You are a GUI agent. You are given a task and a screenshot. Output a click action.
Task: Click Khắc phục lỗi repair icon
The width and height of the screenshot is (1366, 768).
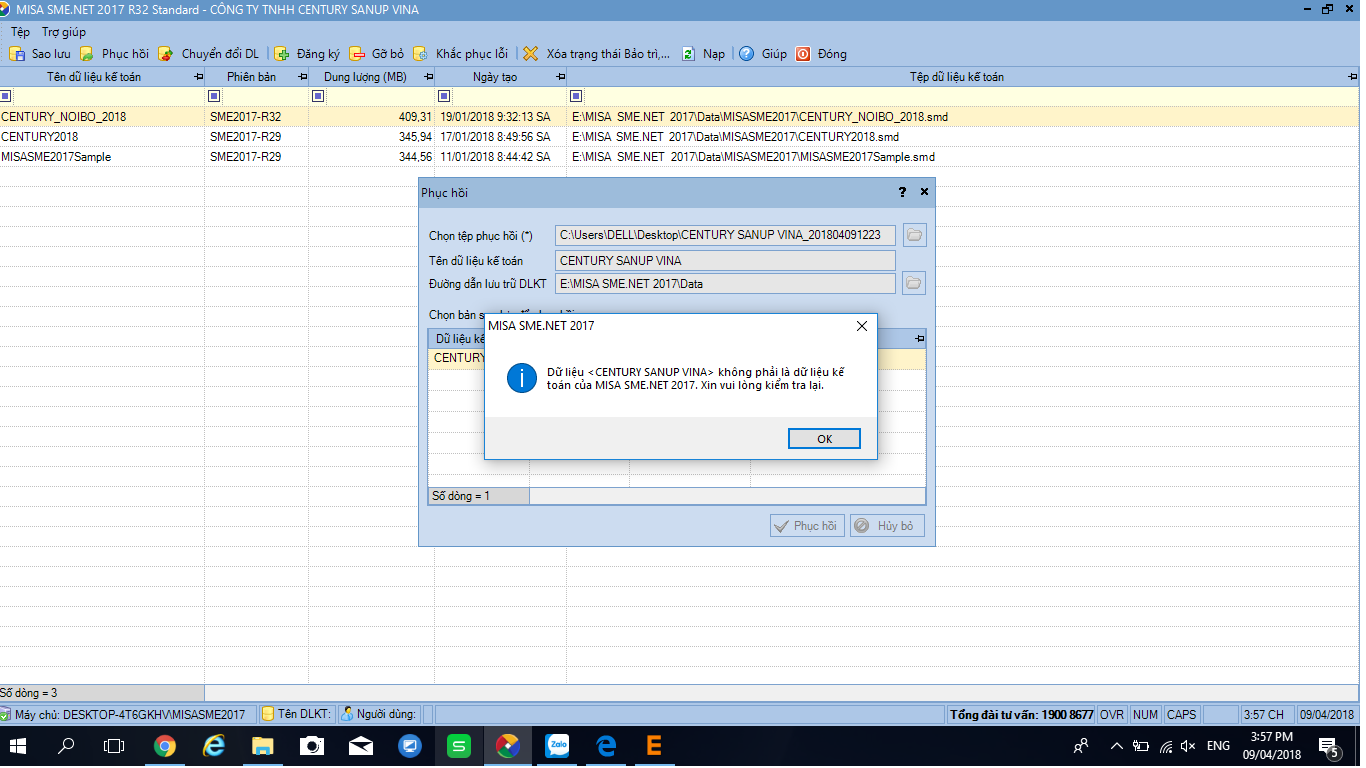coord(421,54)
